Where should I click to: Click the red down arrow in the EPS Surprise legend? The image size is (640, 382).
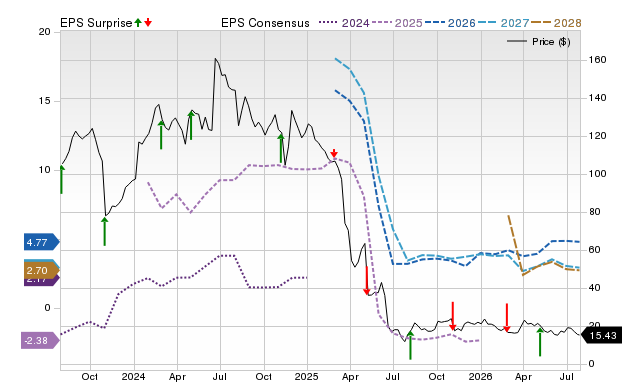[x=148, y=22]
